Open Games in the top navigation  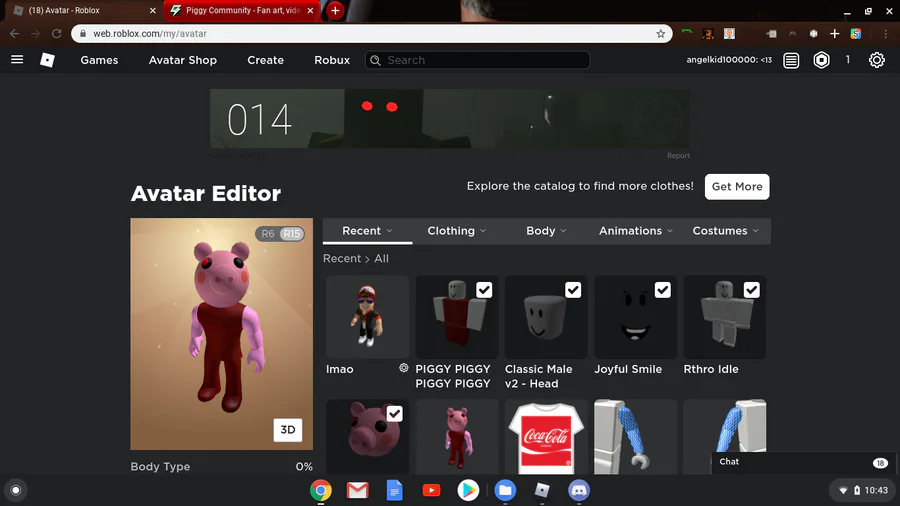99,60
